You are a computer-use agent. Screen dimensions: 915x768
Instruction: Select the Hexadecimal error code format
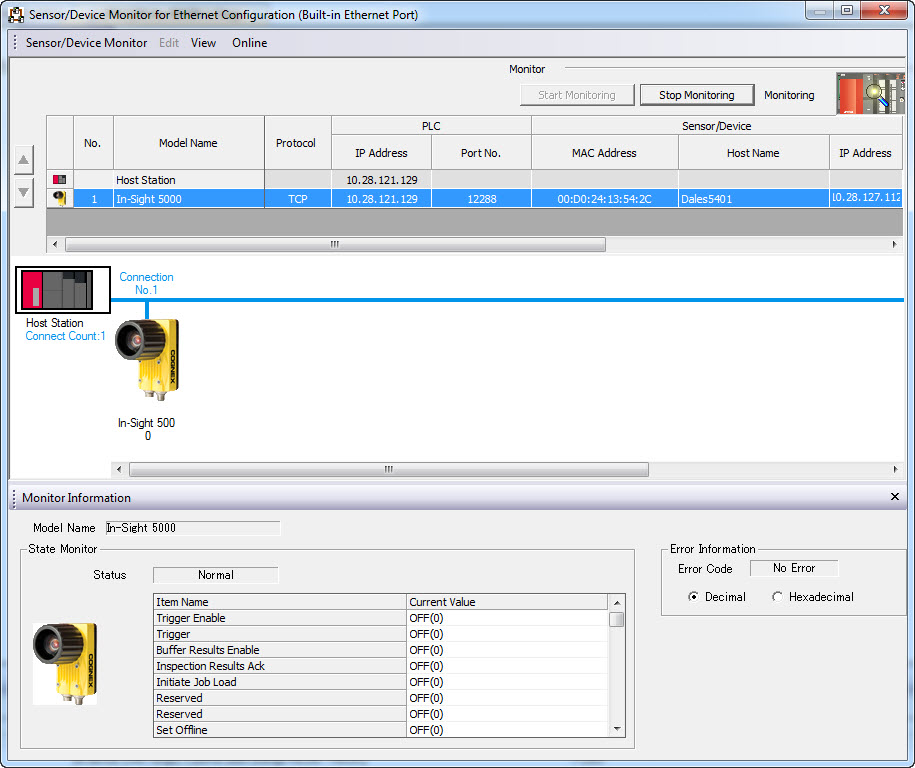click(778, 597)
